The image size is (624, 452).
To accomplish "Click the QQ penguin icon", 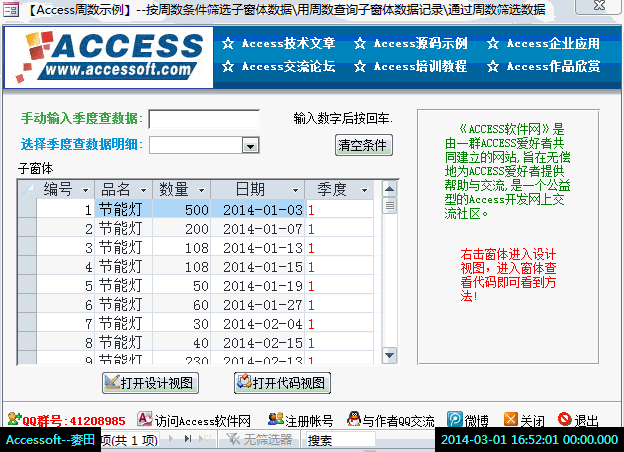I will [x=353, y=419].
